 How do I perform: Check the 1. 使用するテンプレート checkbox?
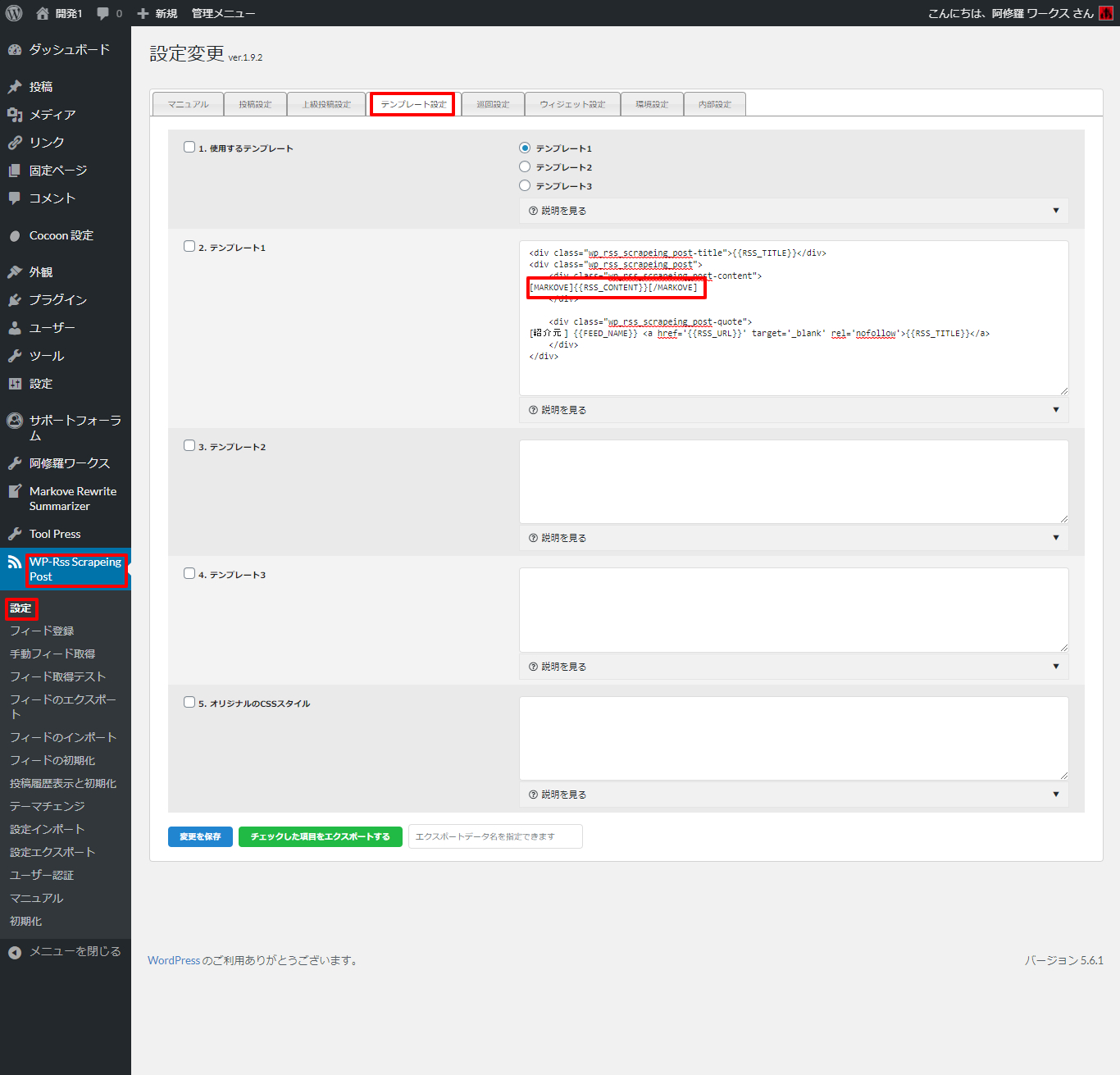189,147
